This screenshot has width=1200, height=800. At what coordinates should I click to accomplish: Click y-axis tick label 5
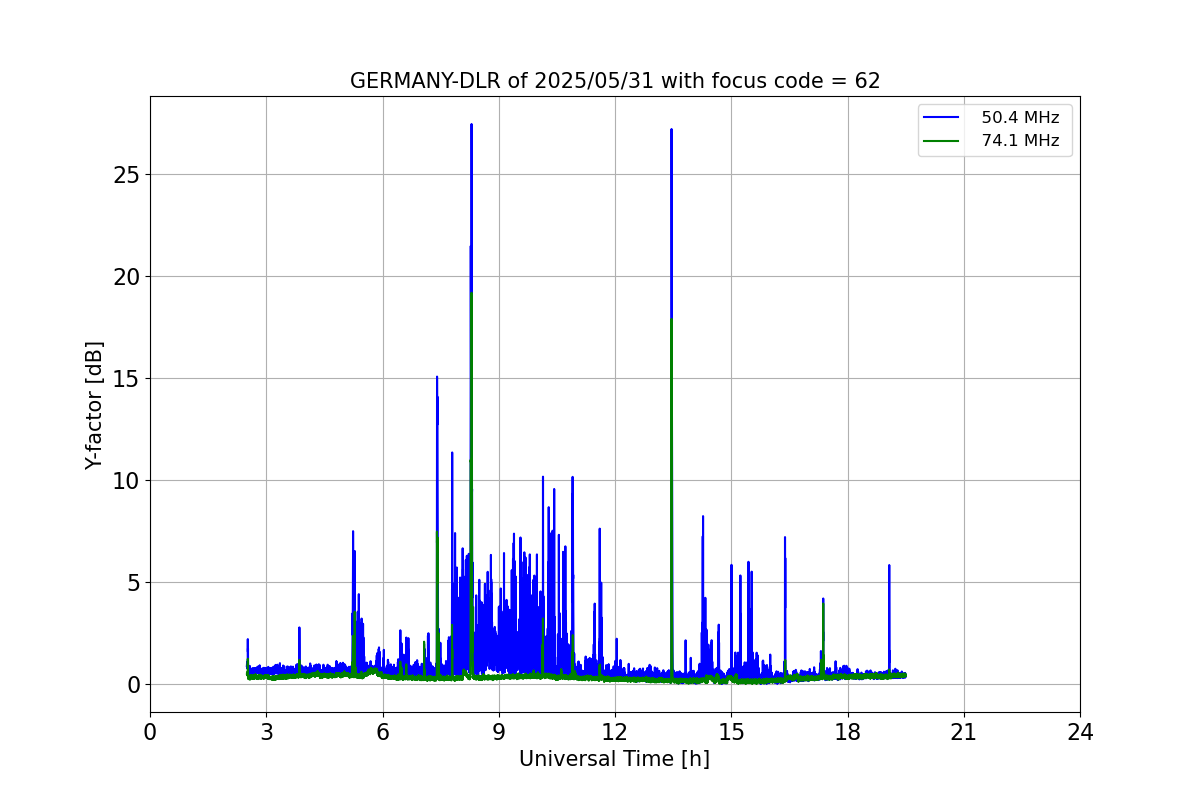coord(134,583)
